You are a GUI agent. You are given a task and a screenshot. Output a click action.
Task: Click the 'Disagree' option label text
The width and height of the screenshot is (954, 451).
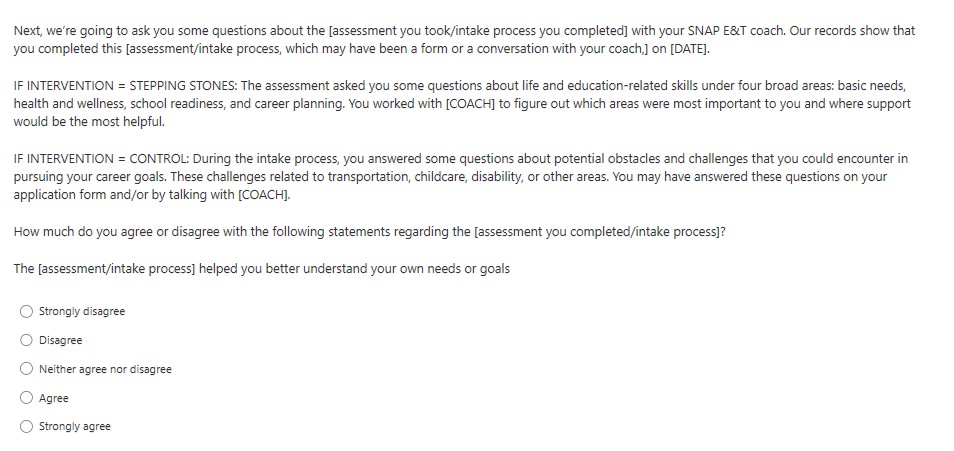(x=61, y=340)
